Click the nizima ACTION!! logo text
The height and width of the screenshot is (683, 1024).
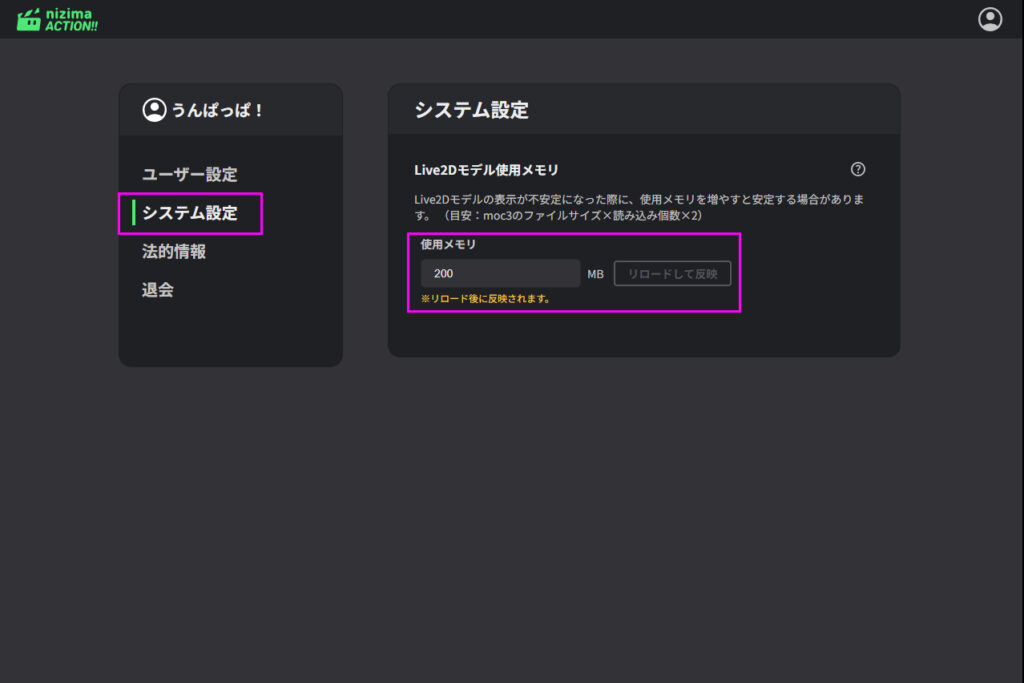(72, 19)
